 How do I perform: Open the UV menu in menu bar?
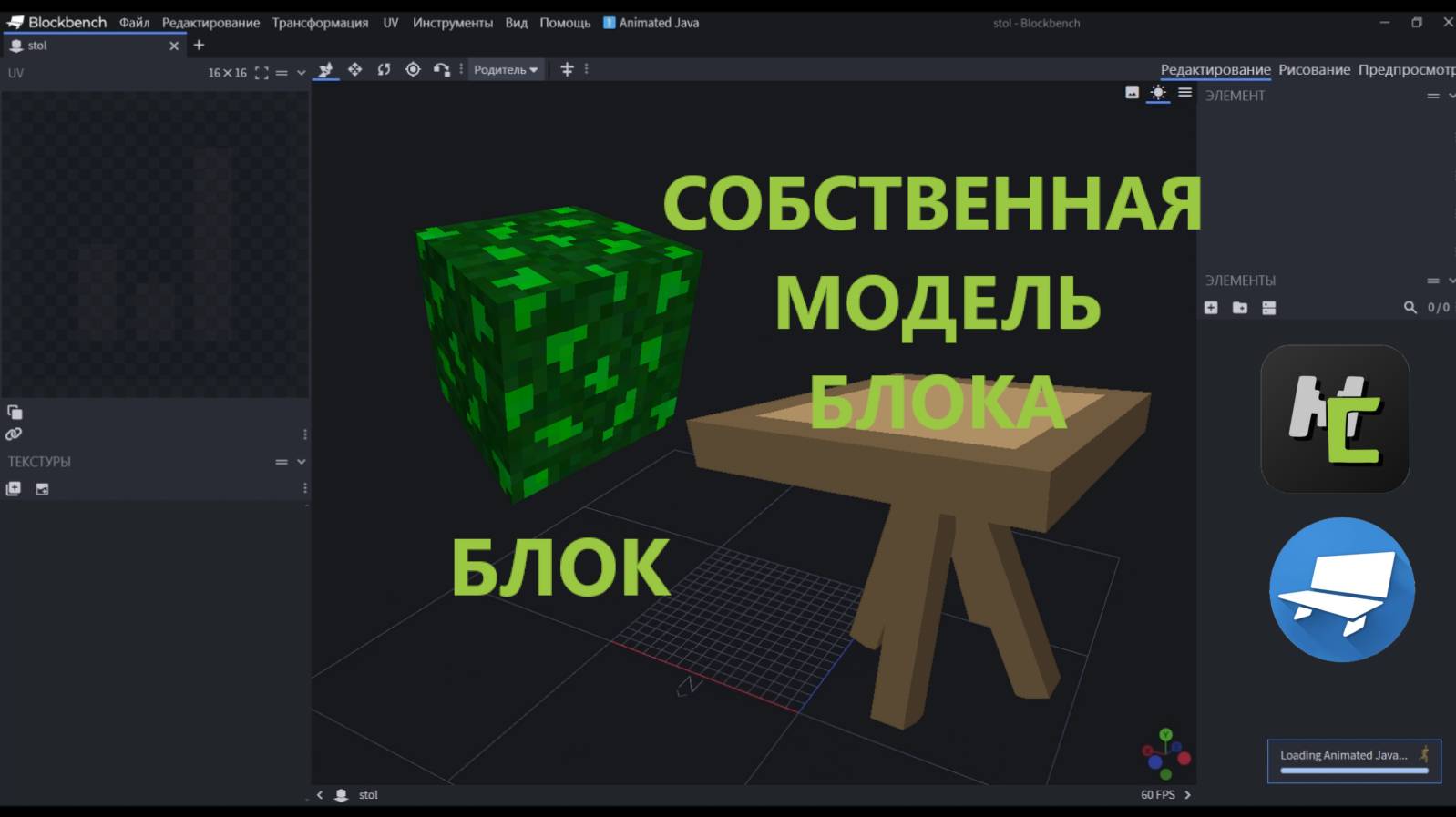pos(391,23)
